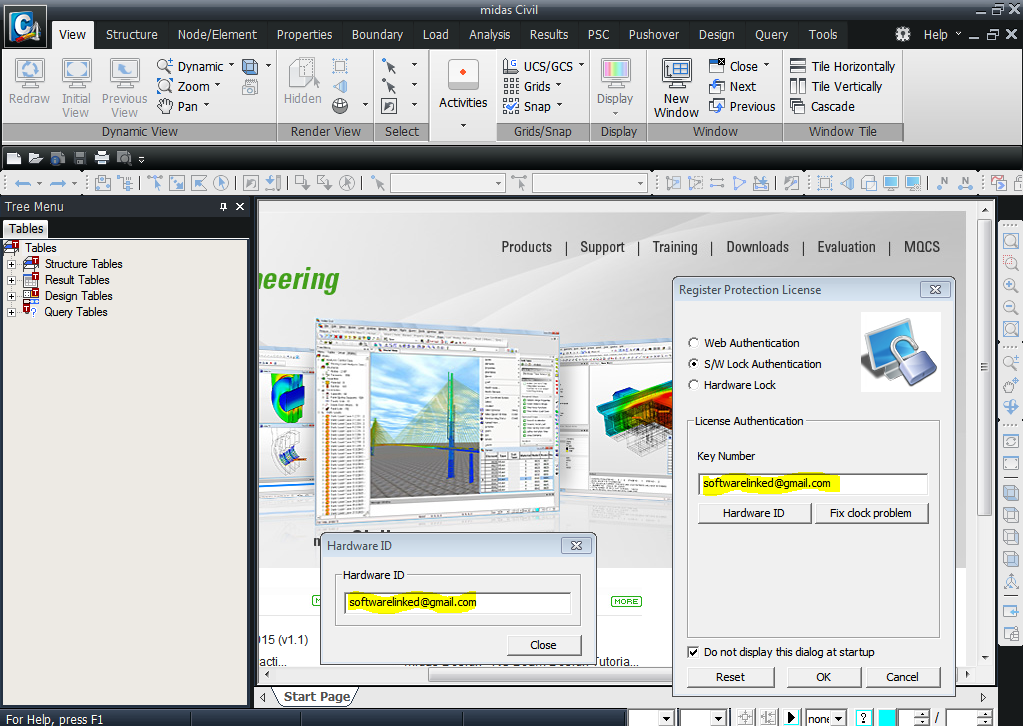Open the Activities panel icon
Screen dimensions: 1023x726
(x=463, y=75)
